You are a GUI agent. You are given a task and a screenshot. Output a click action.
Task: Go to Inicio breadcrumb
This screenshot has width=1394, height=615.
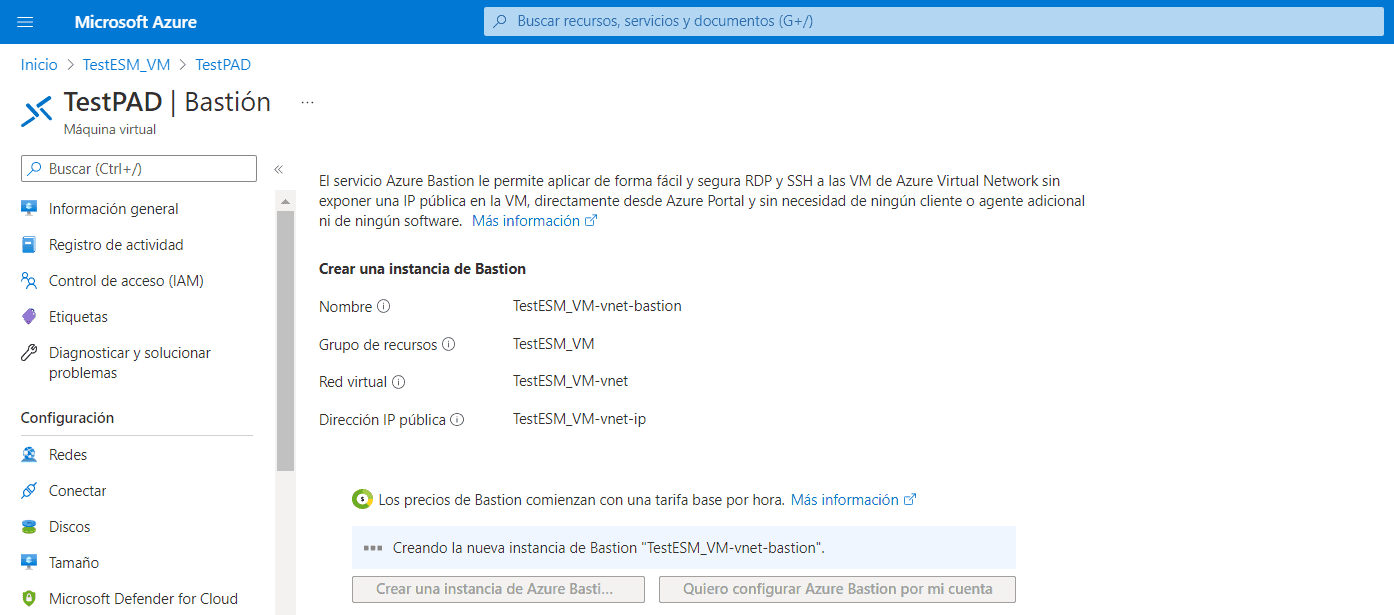[39, 64]
